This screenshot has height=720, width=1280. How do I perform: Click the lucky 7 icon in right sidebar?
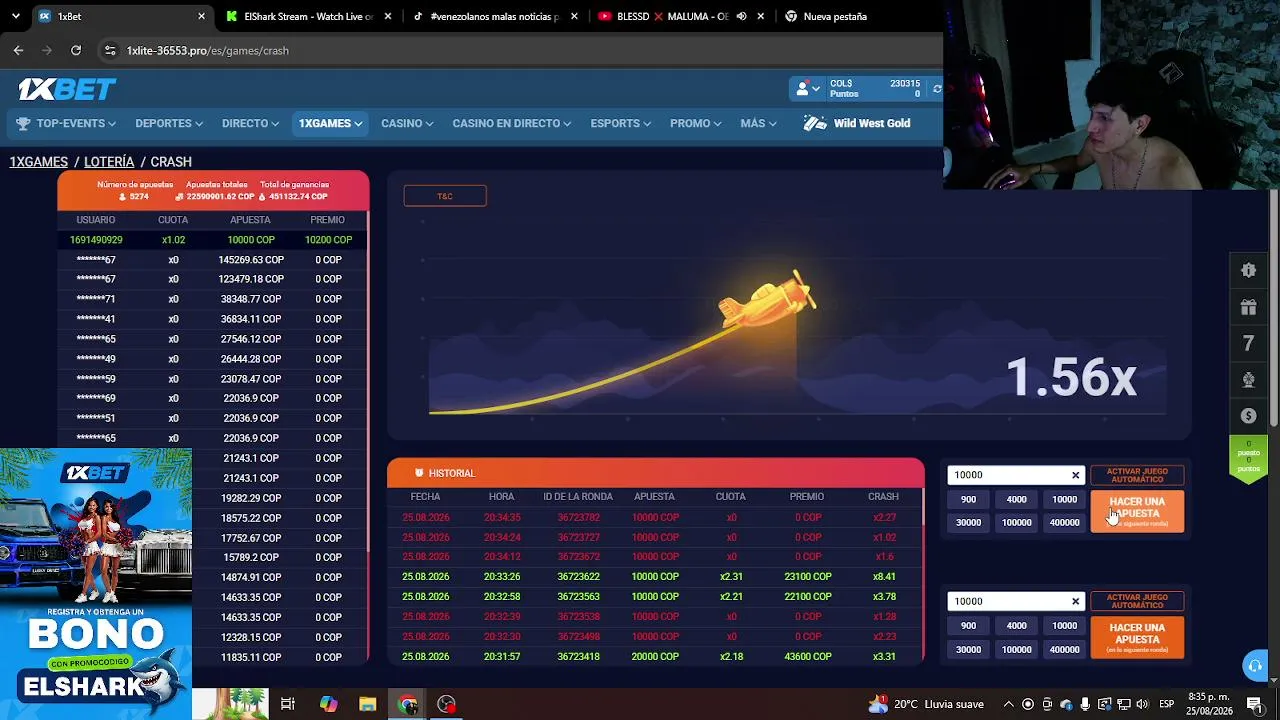tap(1248, 343)
